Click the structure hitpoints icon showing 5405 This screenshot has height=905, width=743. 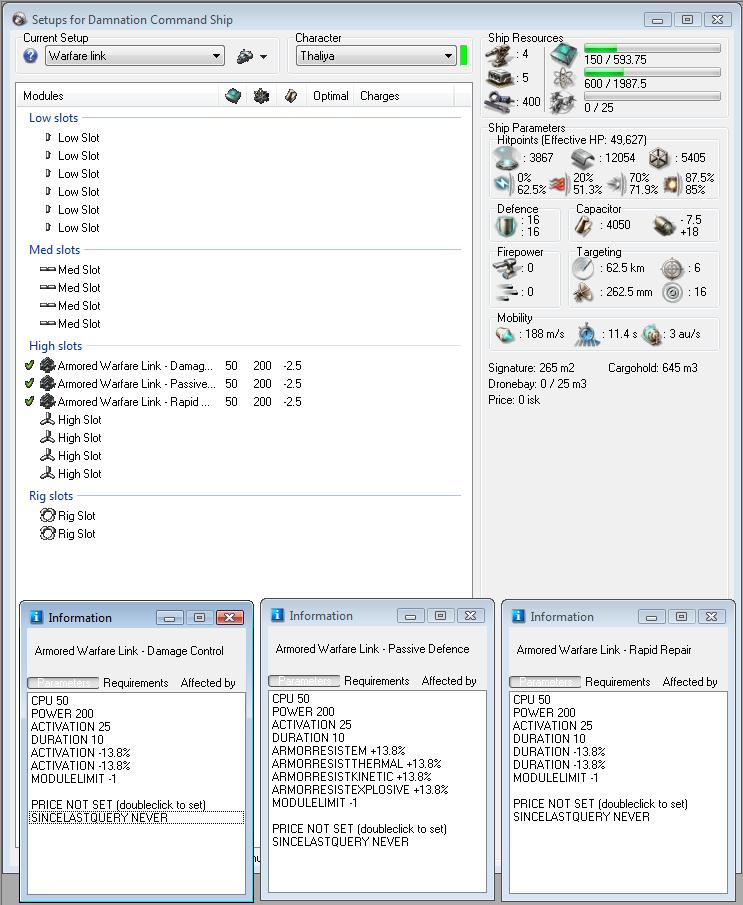[659, 158]
